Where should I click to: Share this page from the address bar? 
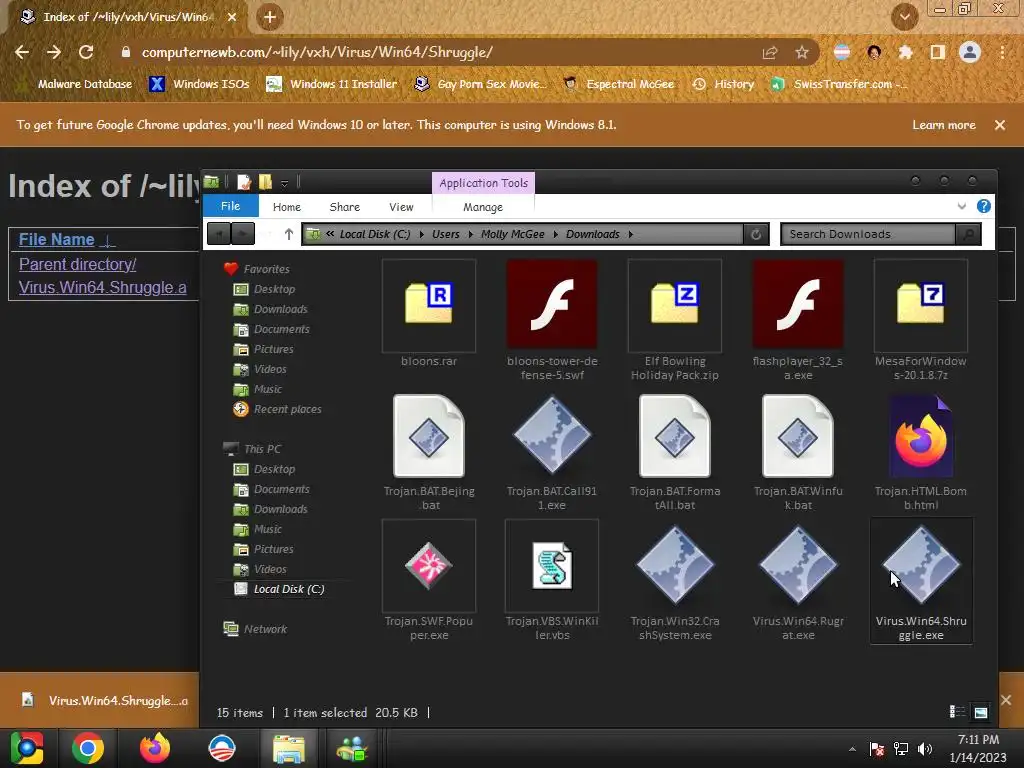tap(770, 53)
